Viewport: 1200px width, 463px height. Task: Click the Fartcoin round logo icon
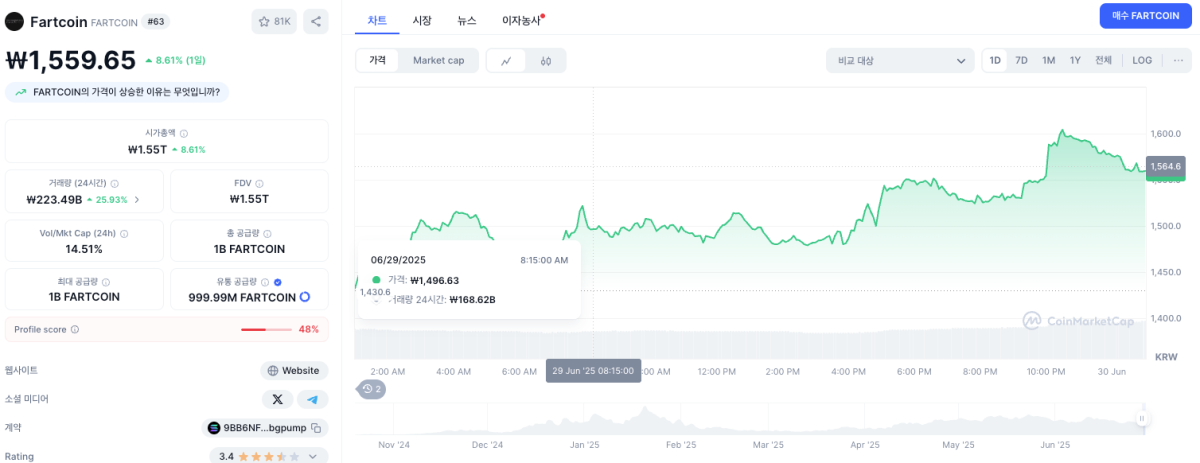coord(15,21)
